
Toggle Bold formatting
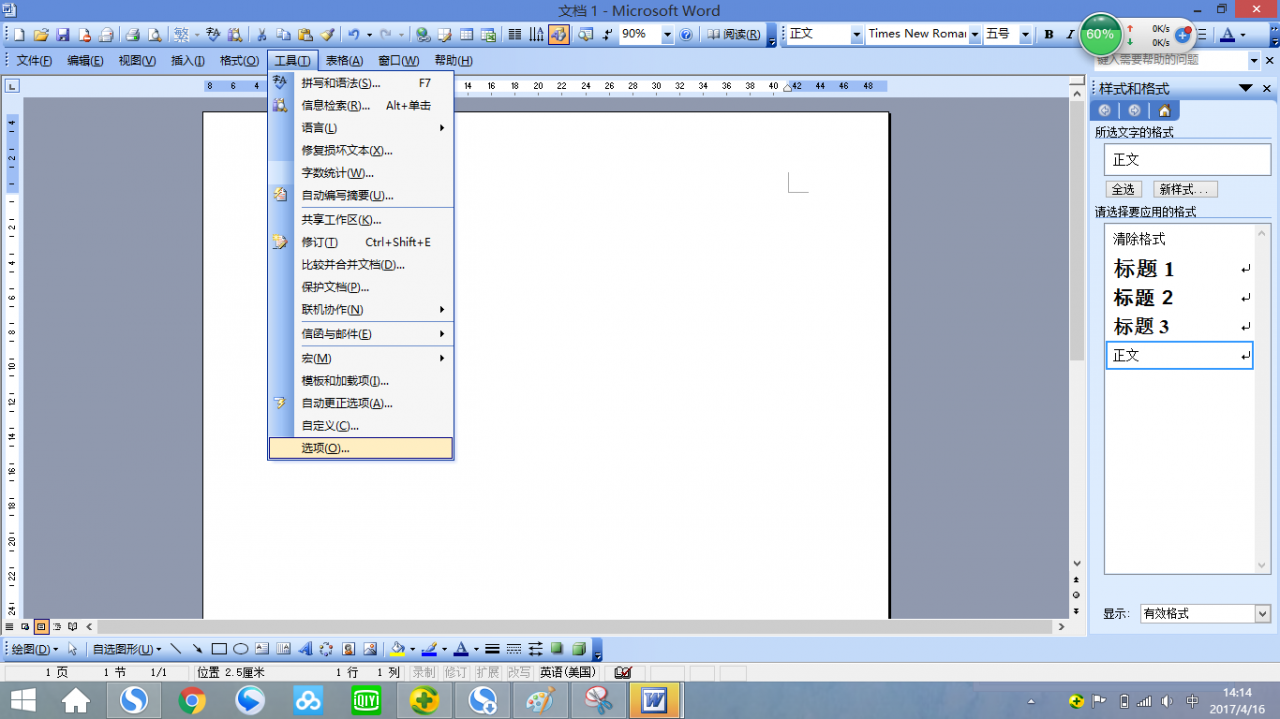(x=1049, y=35)
